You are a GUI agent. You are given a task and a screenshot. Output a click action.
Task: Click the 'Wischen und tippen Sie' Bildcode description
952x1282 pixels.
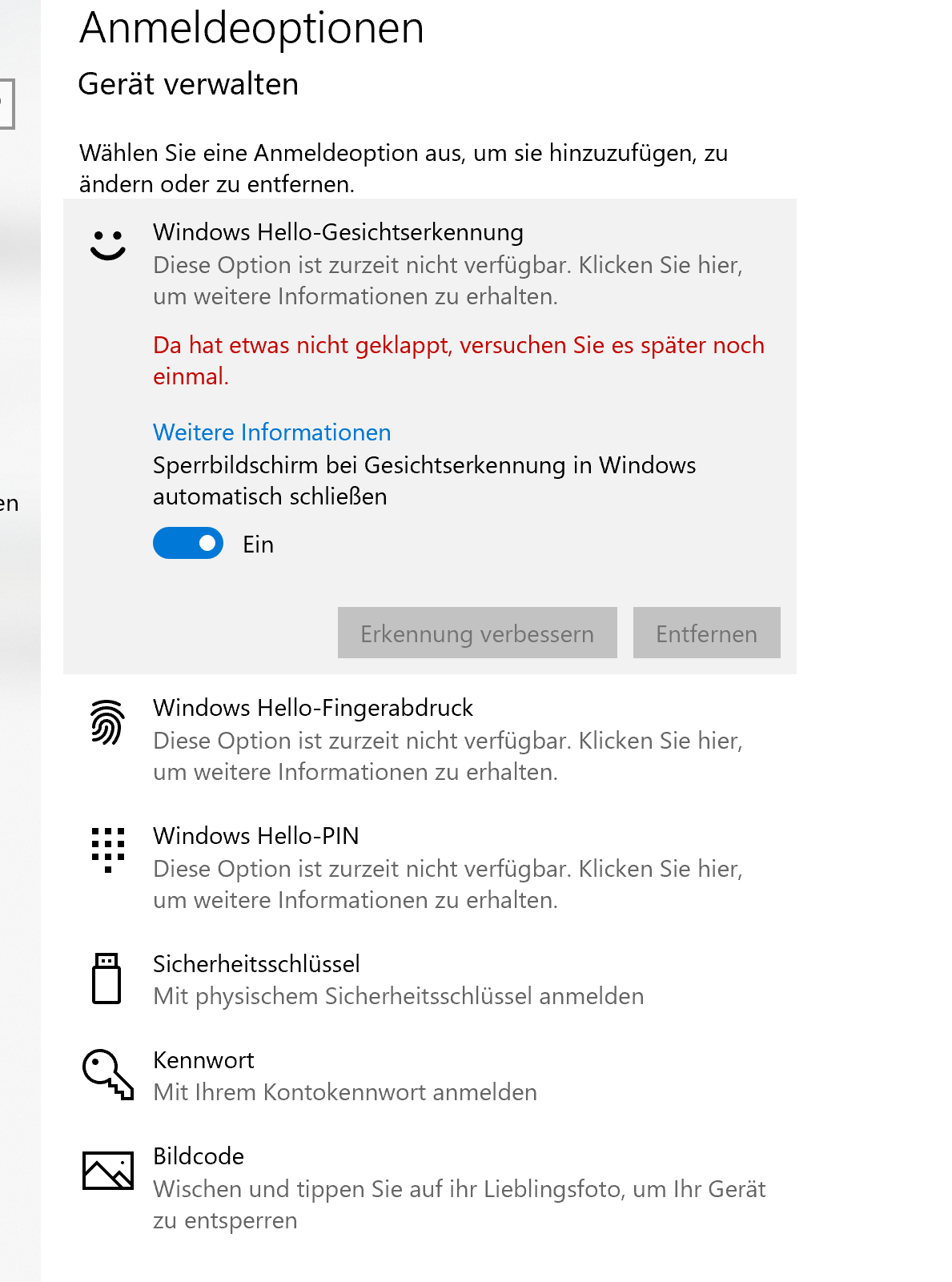pyautogui.click(x=460, y=1204)
